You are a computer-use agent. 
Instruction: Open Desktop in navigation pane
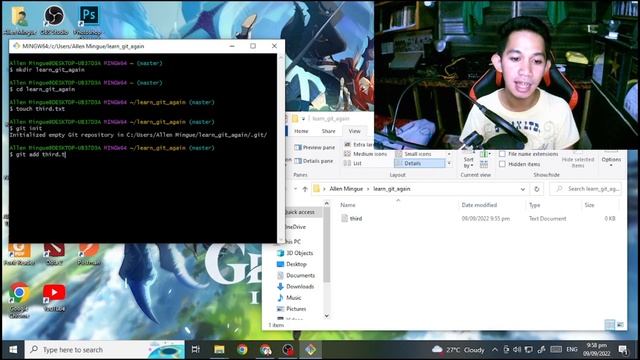(x=292, y=264)
